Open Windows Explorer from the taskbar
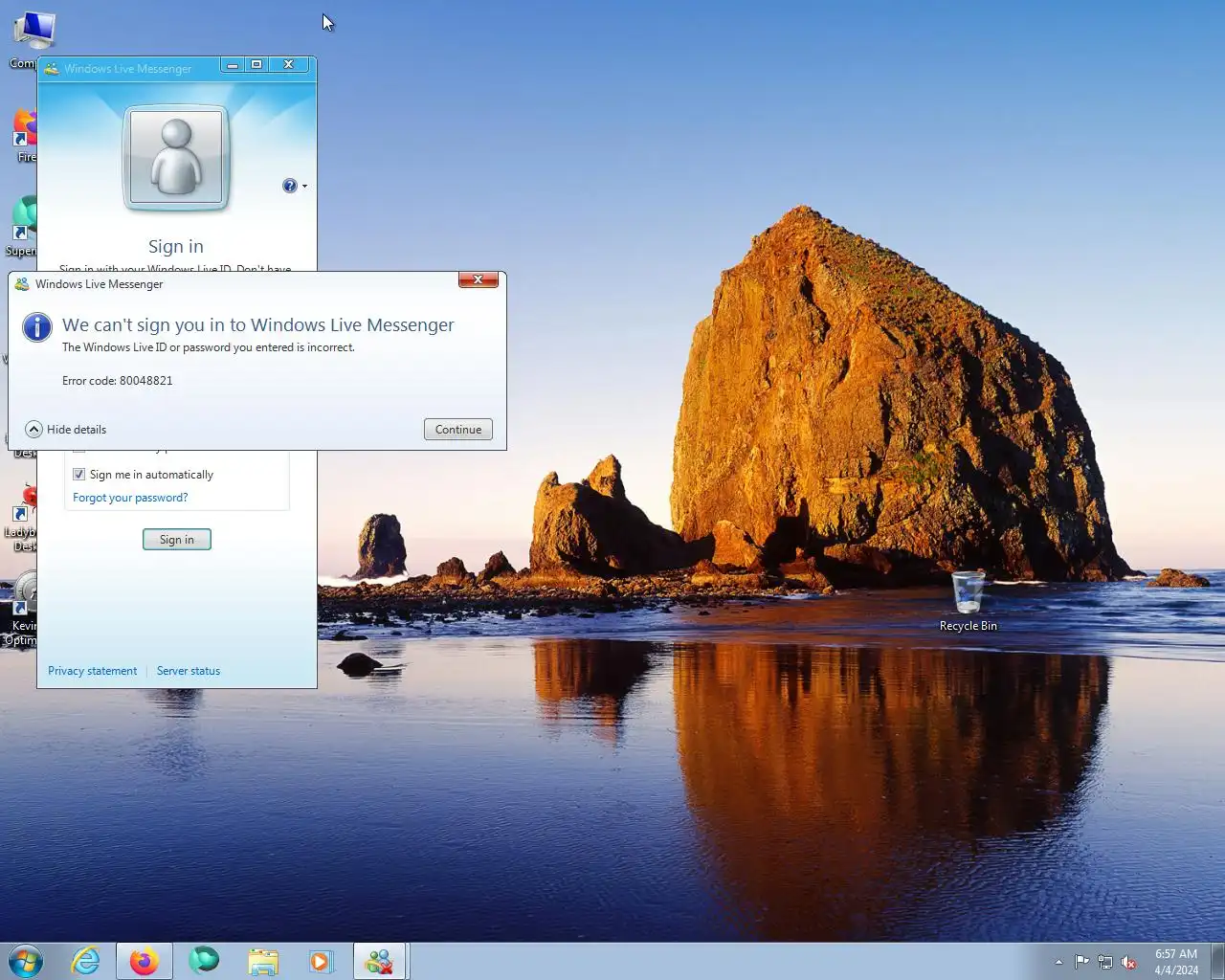The width and height of the screenshot is (1225, 980). tap(263, 961)
